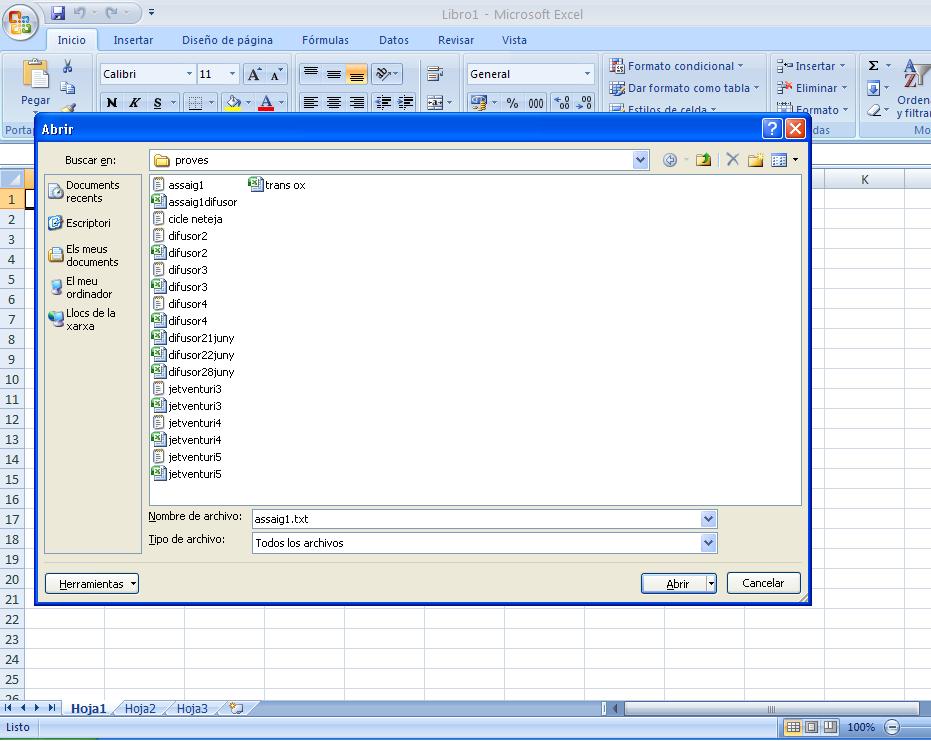The image size is (931, 741).
Task: Toggle bold N formatting
Action: [112, 103]
